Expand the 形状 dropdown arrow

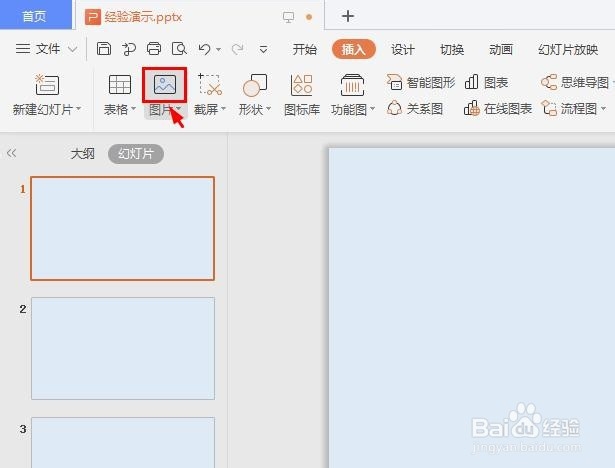[x=269, y=109]
